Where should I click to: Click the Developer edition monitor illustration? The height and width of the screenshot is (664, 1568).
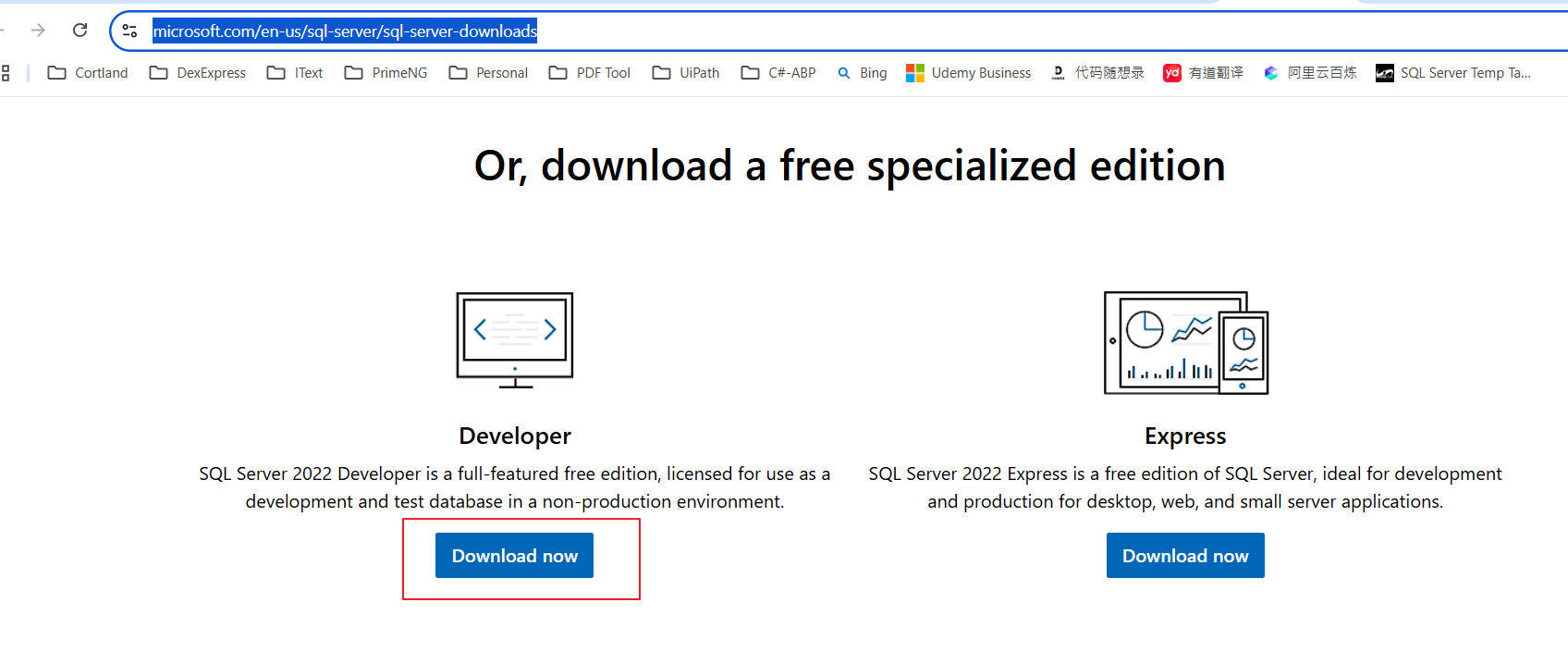coord(515,340)
